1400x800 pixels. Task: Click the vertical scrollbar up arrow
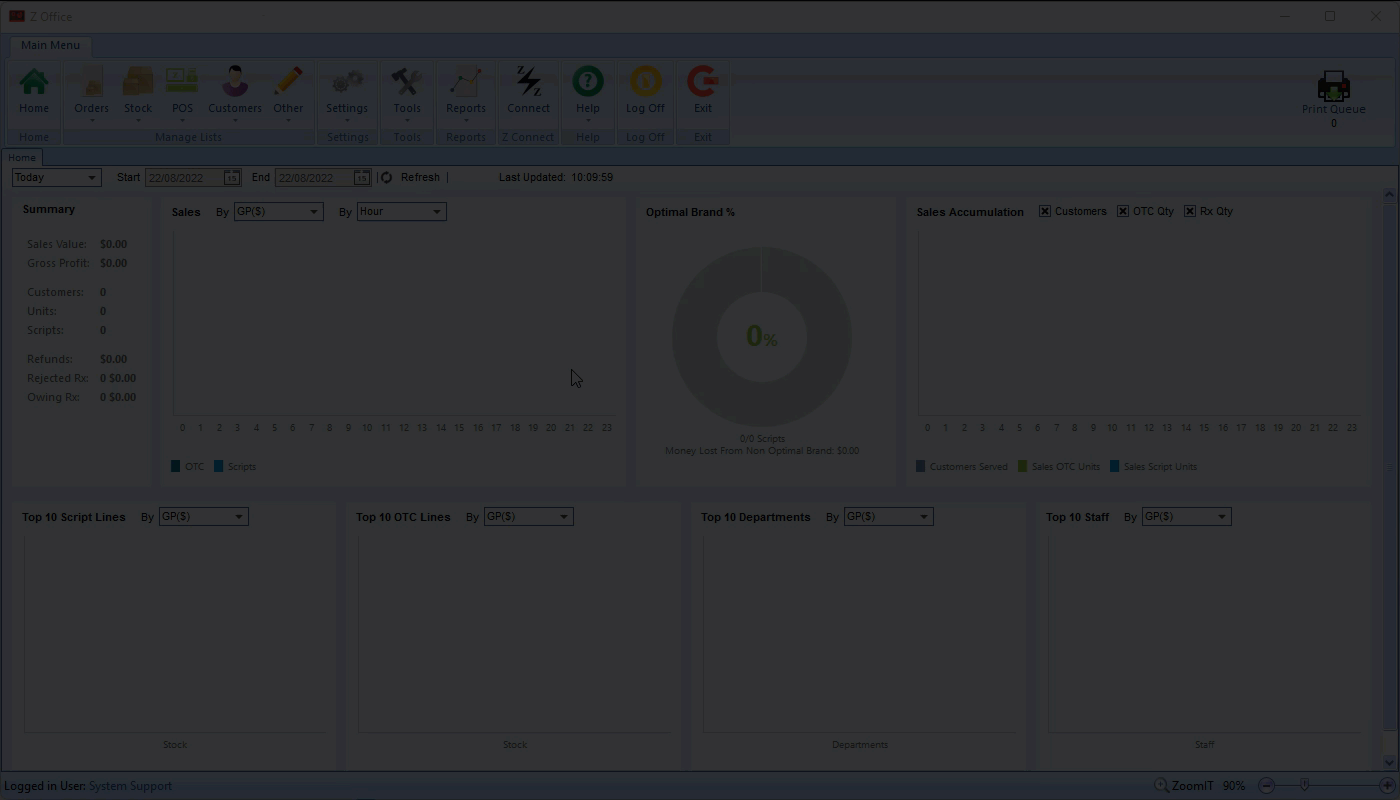coord(1389,194)
